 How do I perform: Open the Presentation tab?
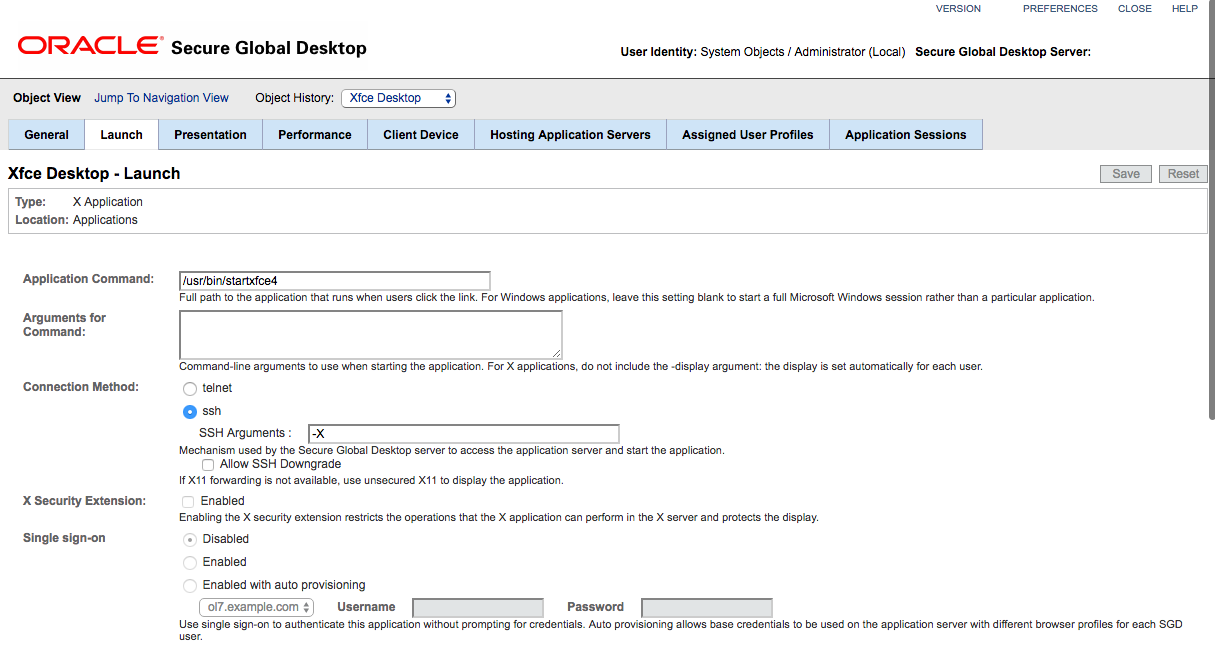coord(210,135)
